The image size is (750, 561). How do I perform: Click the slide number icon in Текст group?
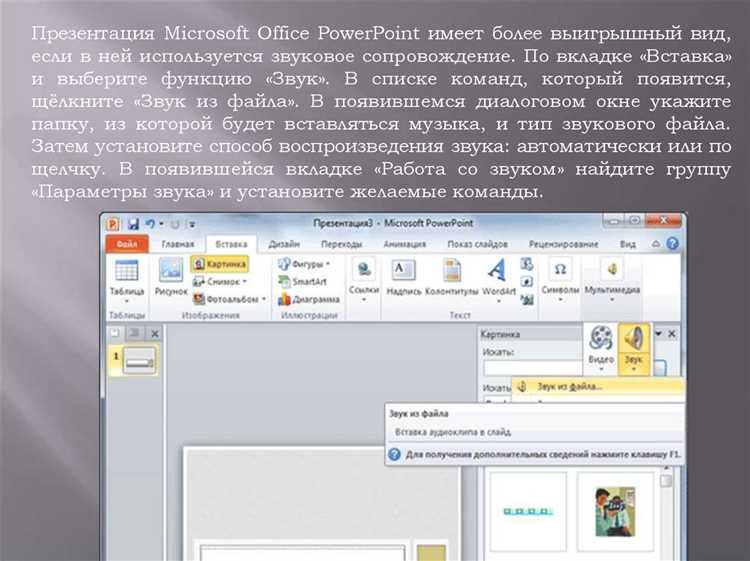coord(527,282)
